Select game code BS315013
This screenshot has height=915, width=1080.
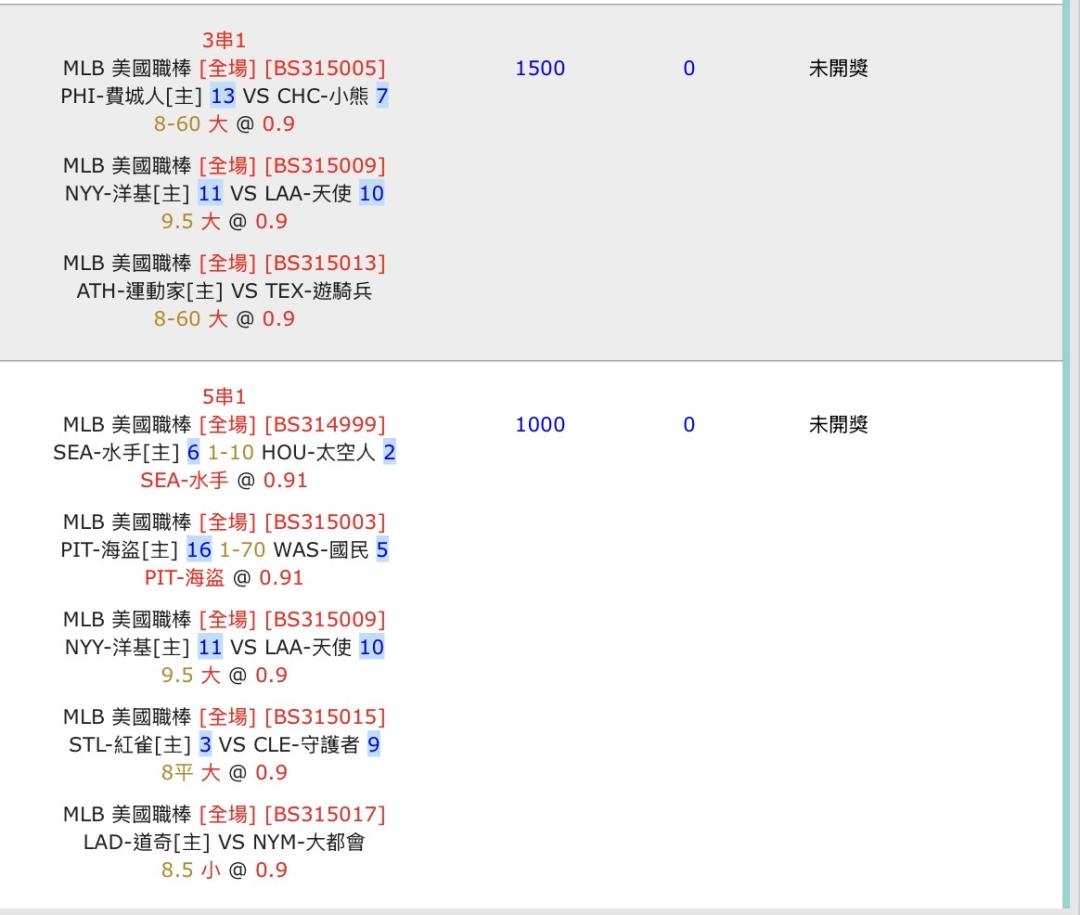pos(325,263)
